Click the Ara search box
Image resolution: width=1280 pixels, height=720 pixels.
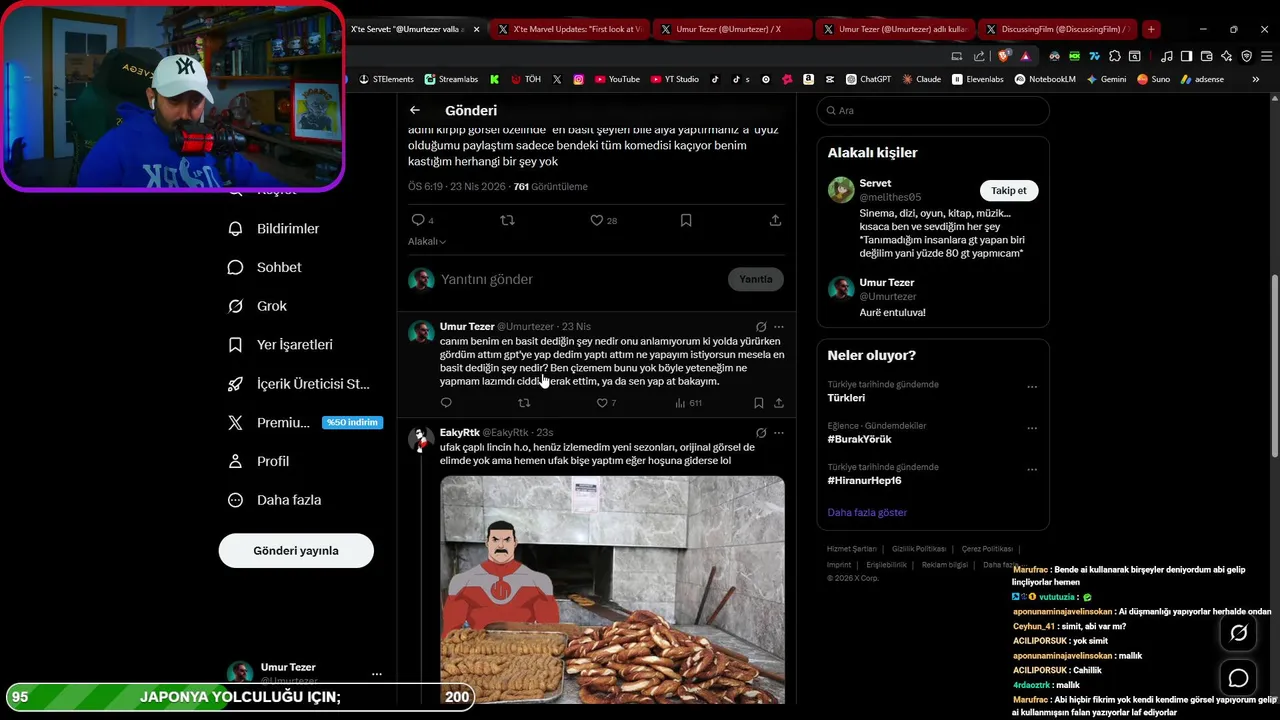click(932, 110)
